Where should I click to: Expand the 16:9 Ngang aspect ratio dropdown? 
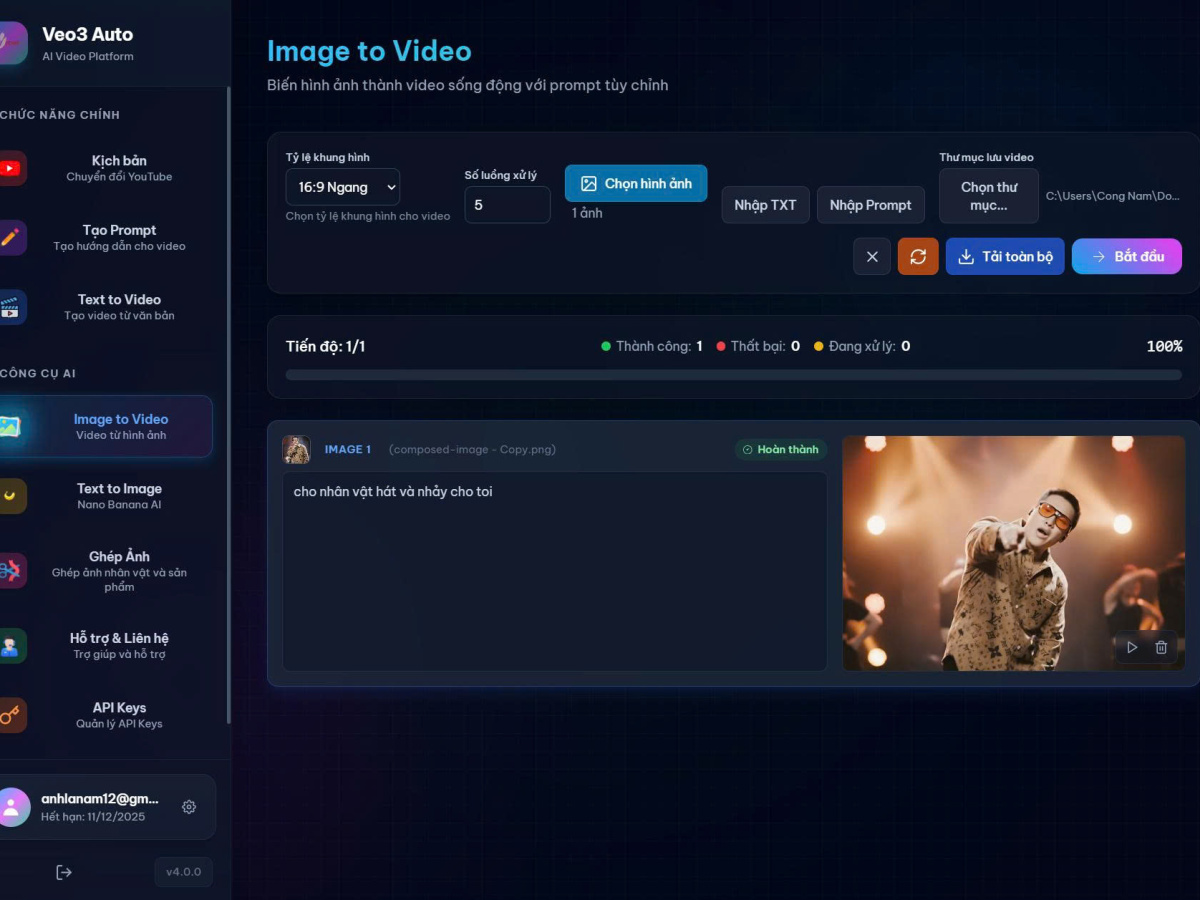[343, 187]
